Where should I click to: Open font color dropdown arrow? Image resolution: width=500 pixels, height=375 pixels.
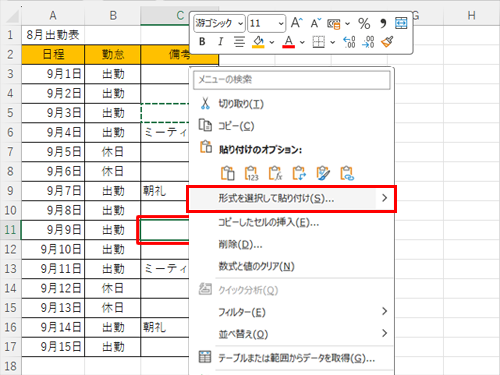(x=302, y=42)
